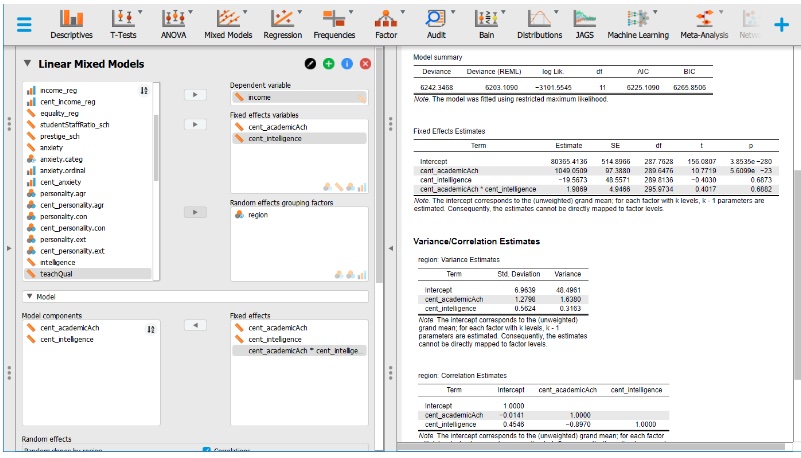The image size is (801, 458).
Task: Select personality.con variable
Action: click(88, 216)
